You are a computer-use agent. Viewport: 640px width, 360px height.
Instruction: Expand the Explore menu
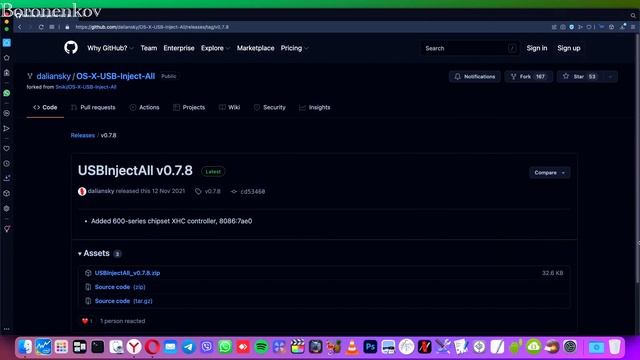[215, 48]
